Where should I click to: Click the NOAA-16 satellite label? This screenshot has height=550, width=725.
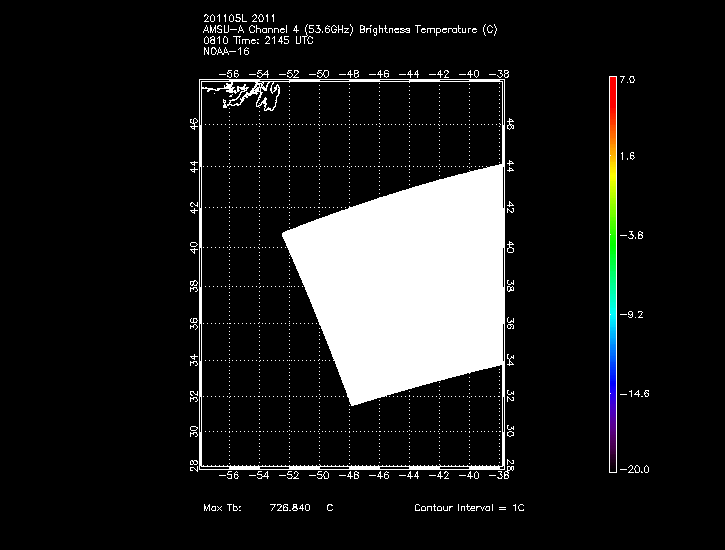click(x=224, y=51)
